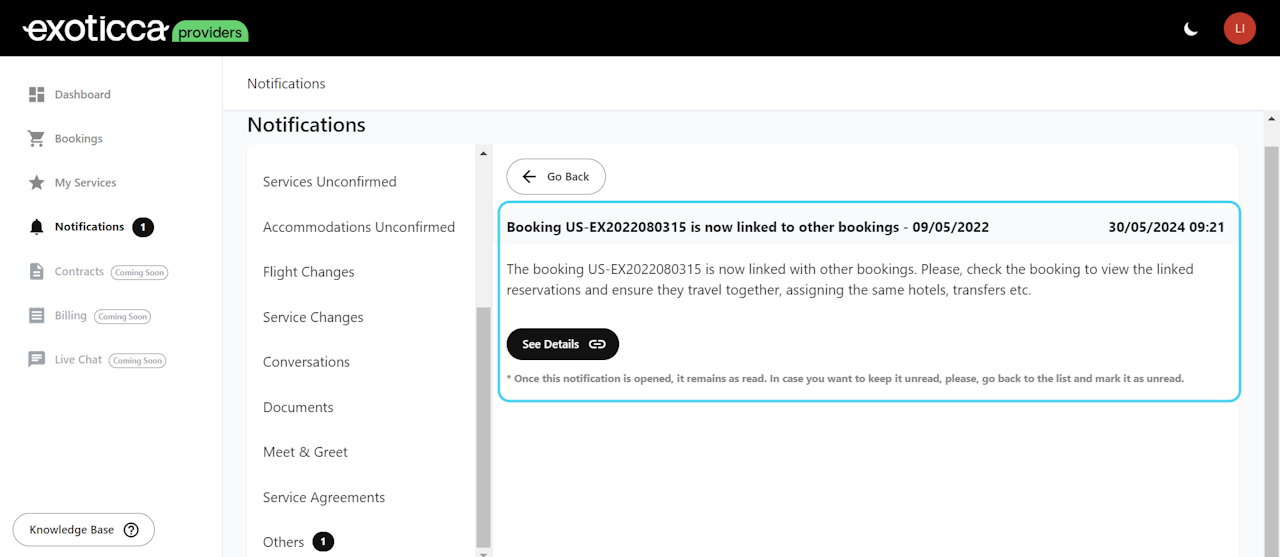Screen dimensions: 1280x557
Task: Select Flight Changes category
Action: [309, 272]
